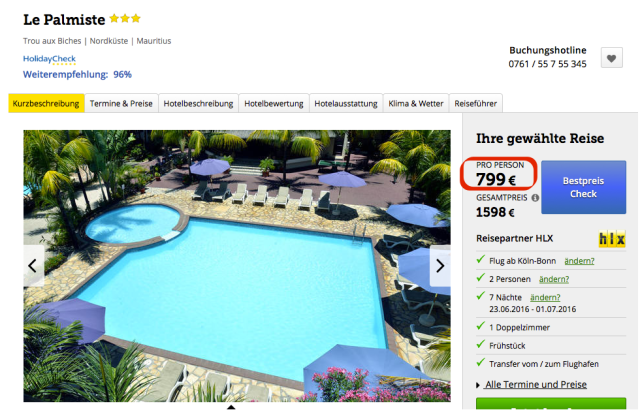
Task: Click the HLX travel partner logo
Action: [x=612, y=239]
